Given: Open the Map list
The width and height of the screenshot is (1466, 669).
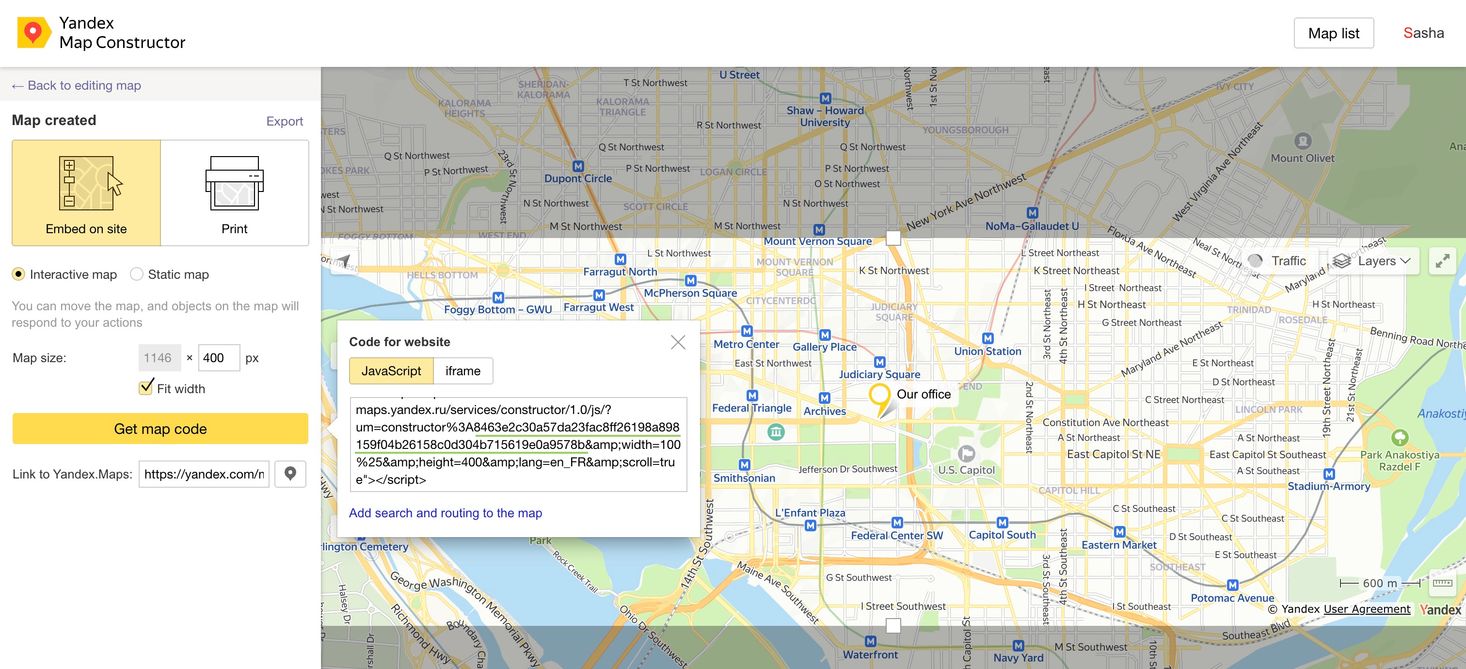Looking at the screenshot, I should 1333,33.
